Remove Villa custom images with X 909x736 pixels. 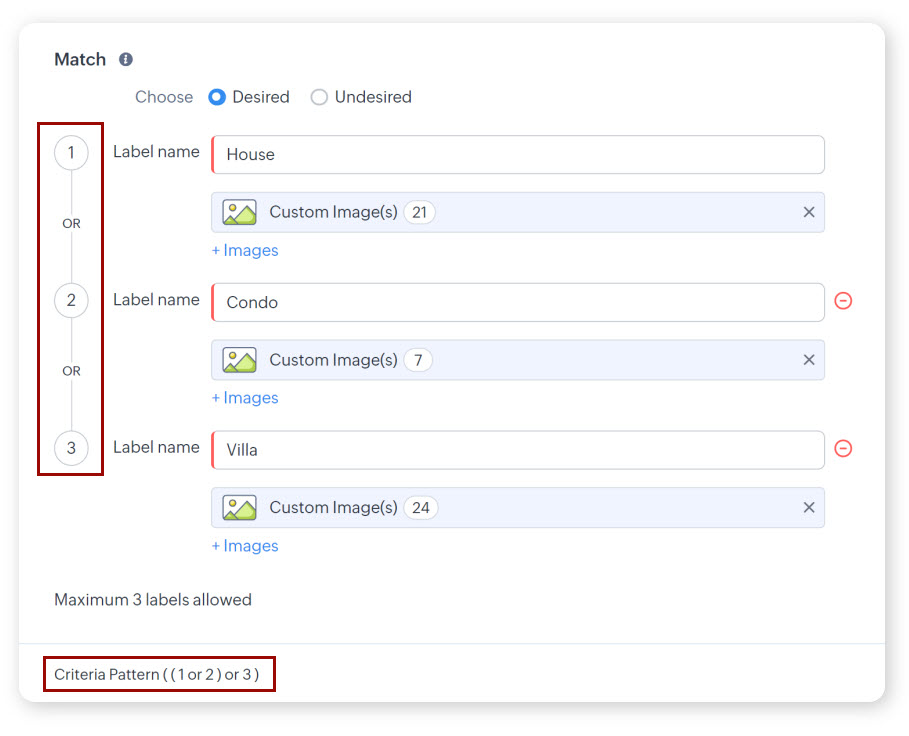point(809,508)
